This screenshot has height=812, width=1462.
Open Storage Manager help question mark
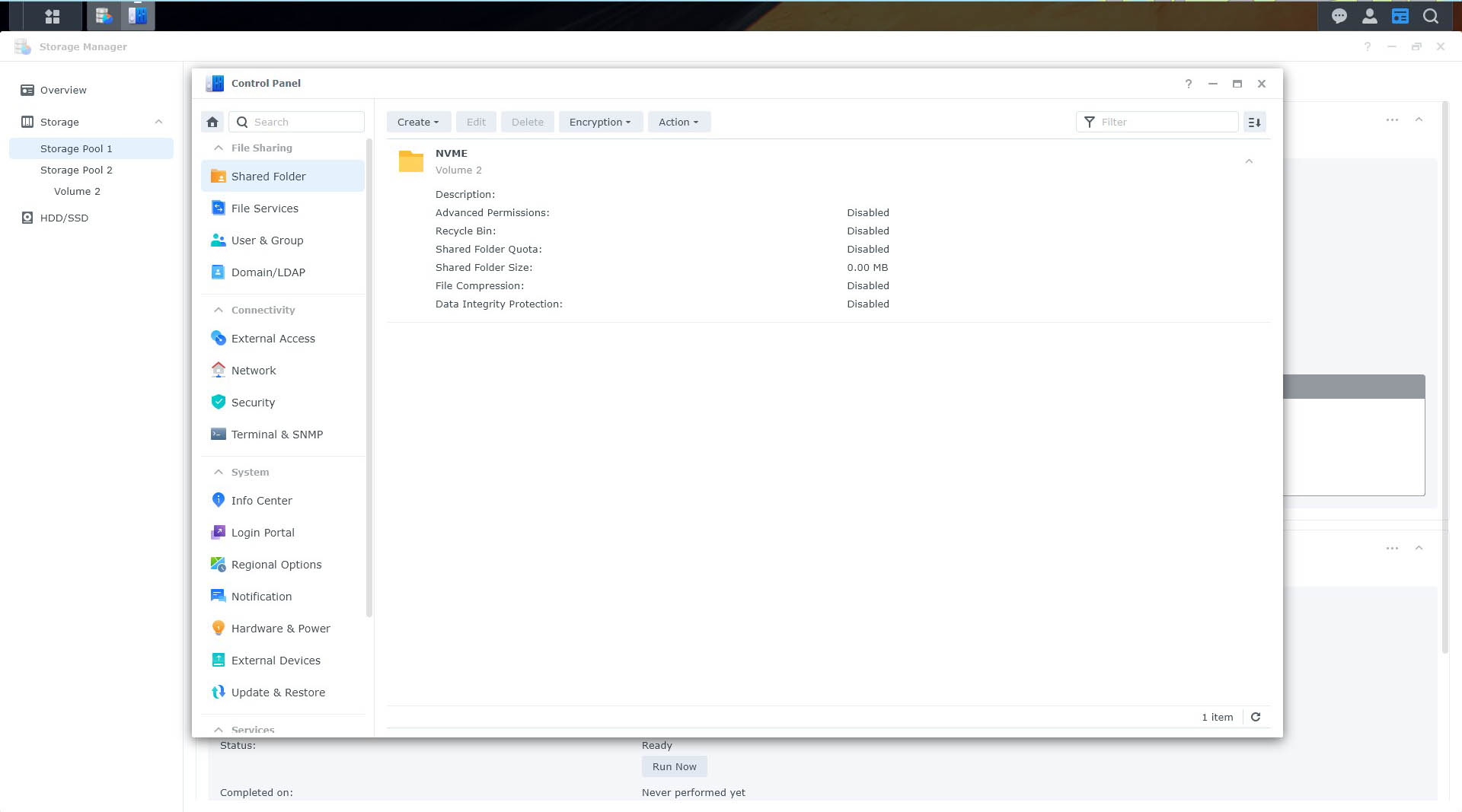click(1368, 46)
